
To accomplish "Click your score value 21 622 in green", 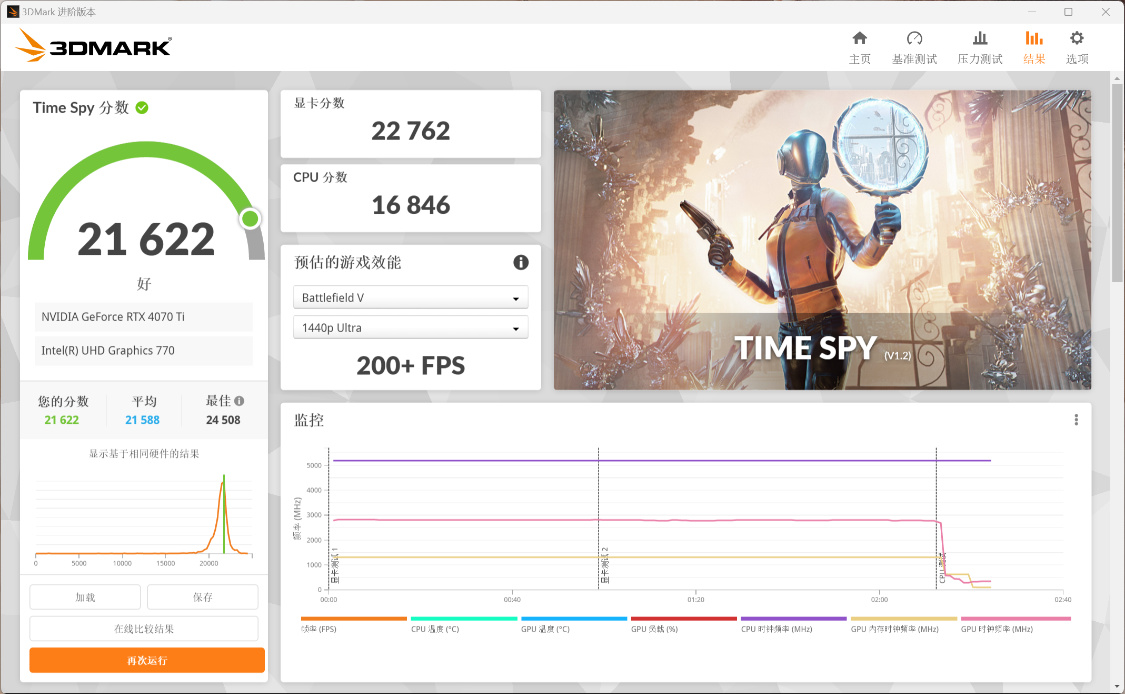I will (62, 420).
